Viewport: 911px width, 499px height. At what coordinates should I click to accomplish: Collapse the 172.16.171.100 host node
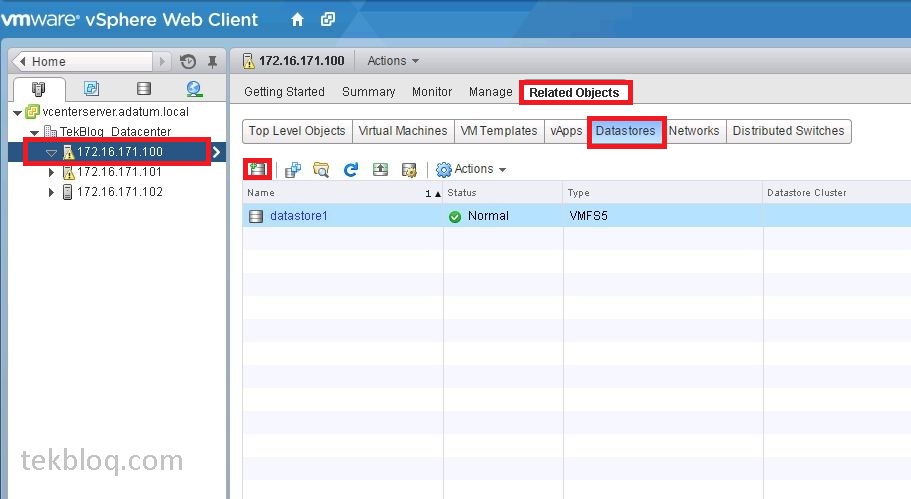point(52,153)
